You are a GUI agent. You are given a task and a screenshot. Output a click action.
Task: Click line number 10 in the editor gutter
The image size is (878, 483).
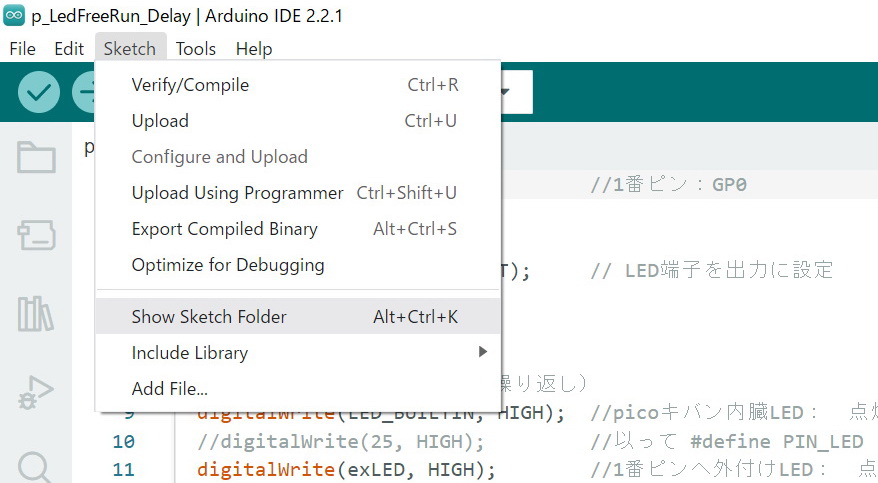click(124, 442)
